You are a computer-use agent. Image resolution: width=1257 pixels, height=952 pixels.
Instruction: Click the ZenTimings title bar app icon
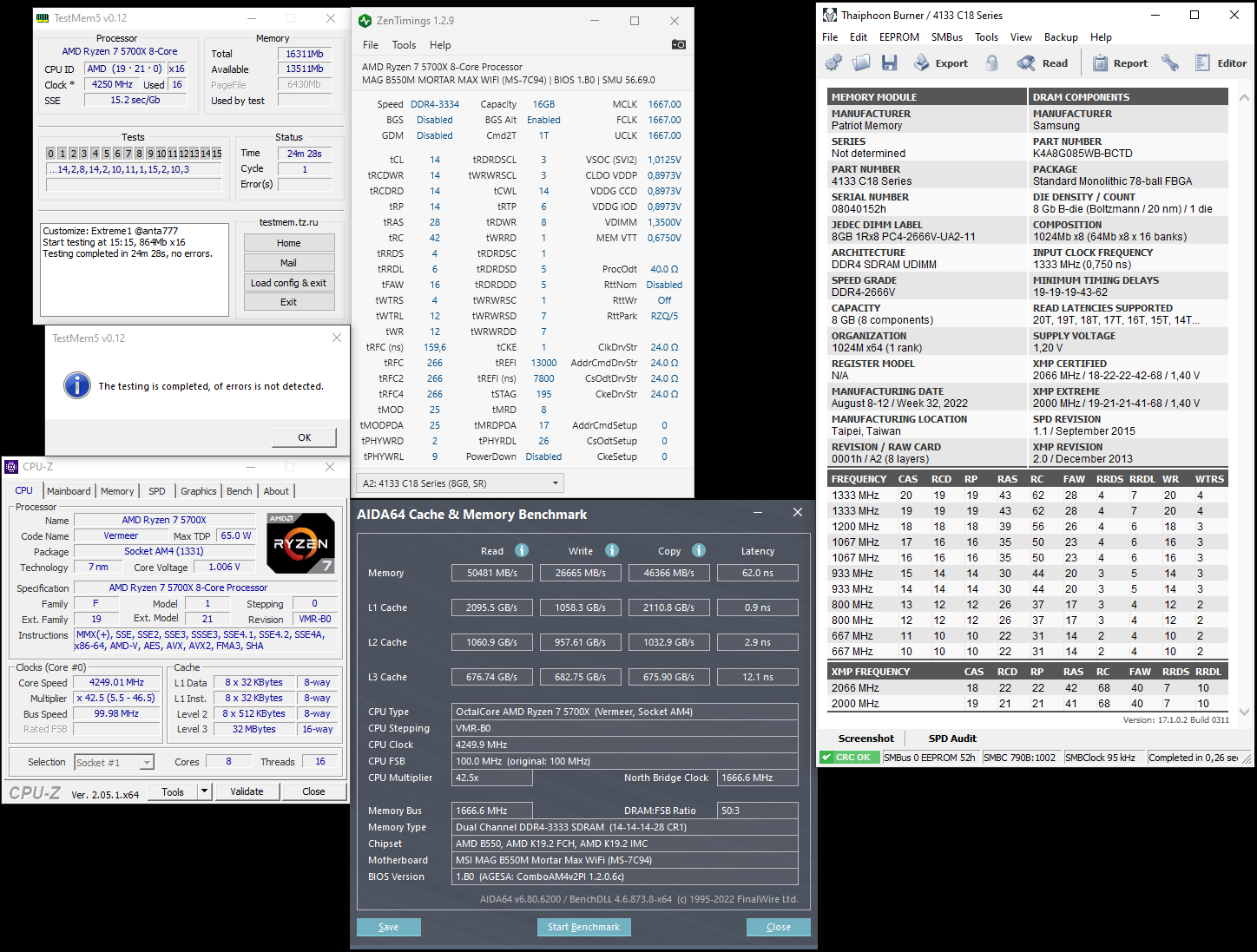(365, 21)
